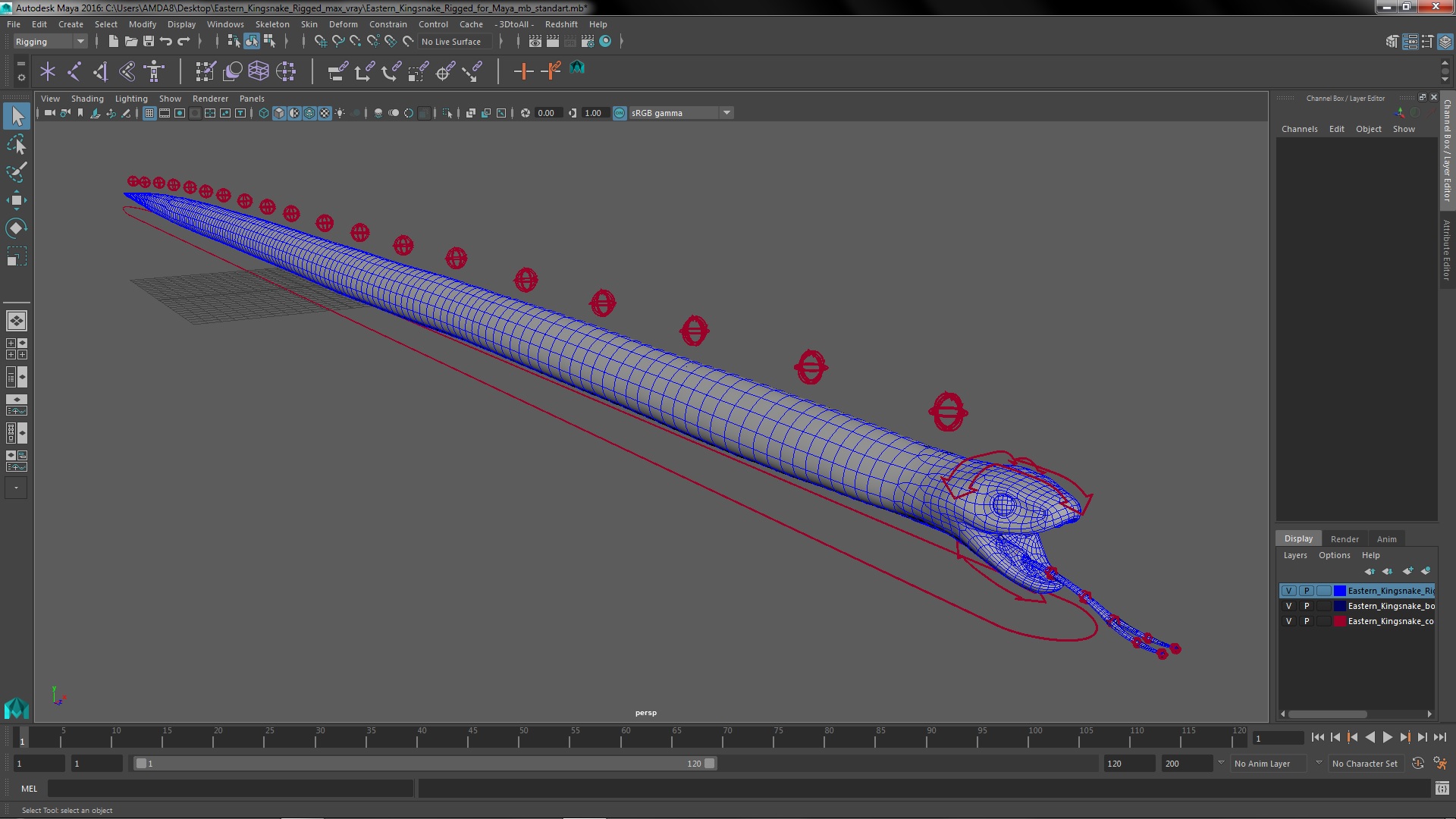
Task: Click the Paint selection tool
Action: pyautogui.click(x=16, y=172)
